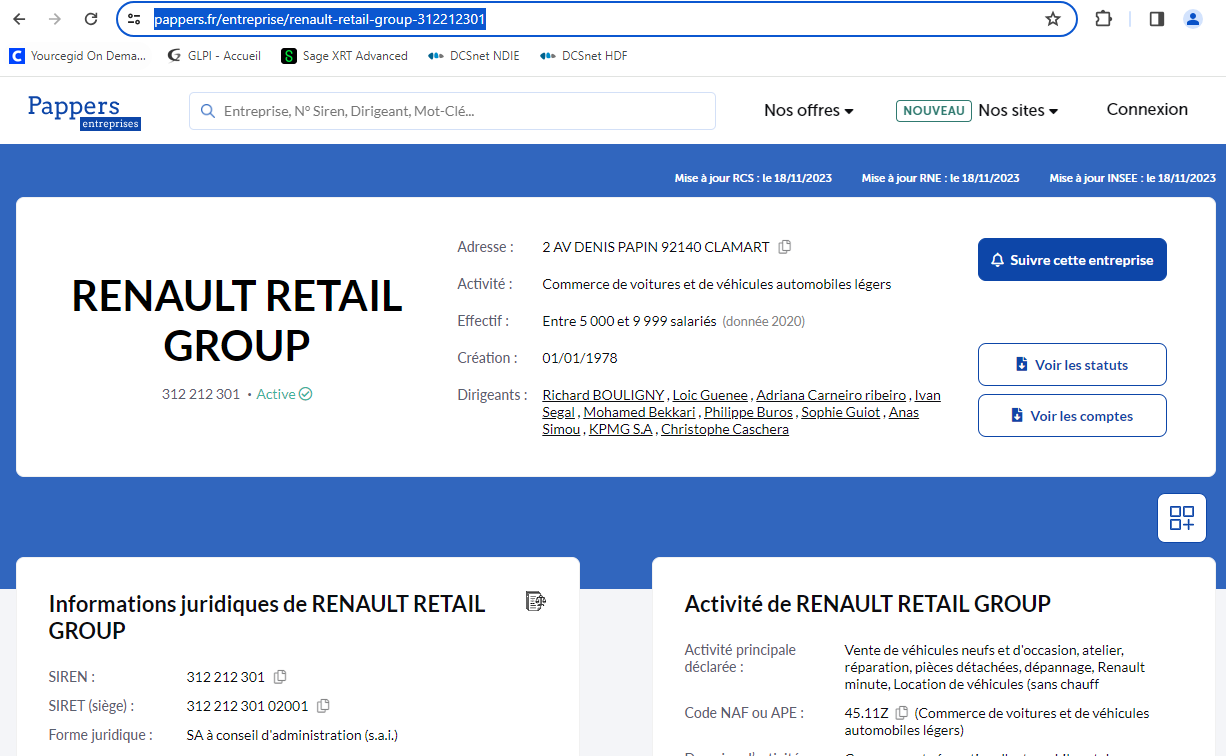Viewport: 1226px width, 756px height.
Task: Bookmark this page with the star icon
Action: pos(1053,19)
